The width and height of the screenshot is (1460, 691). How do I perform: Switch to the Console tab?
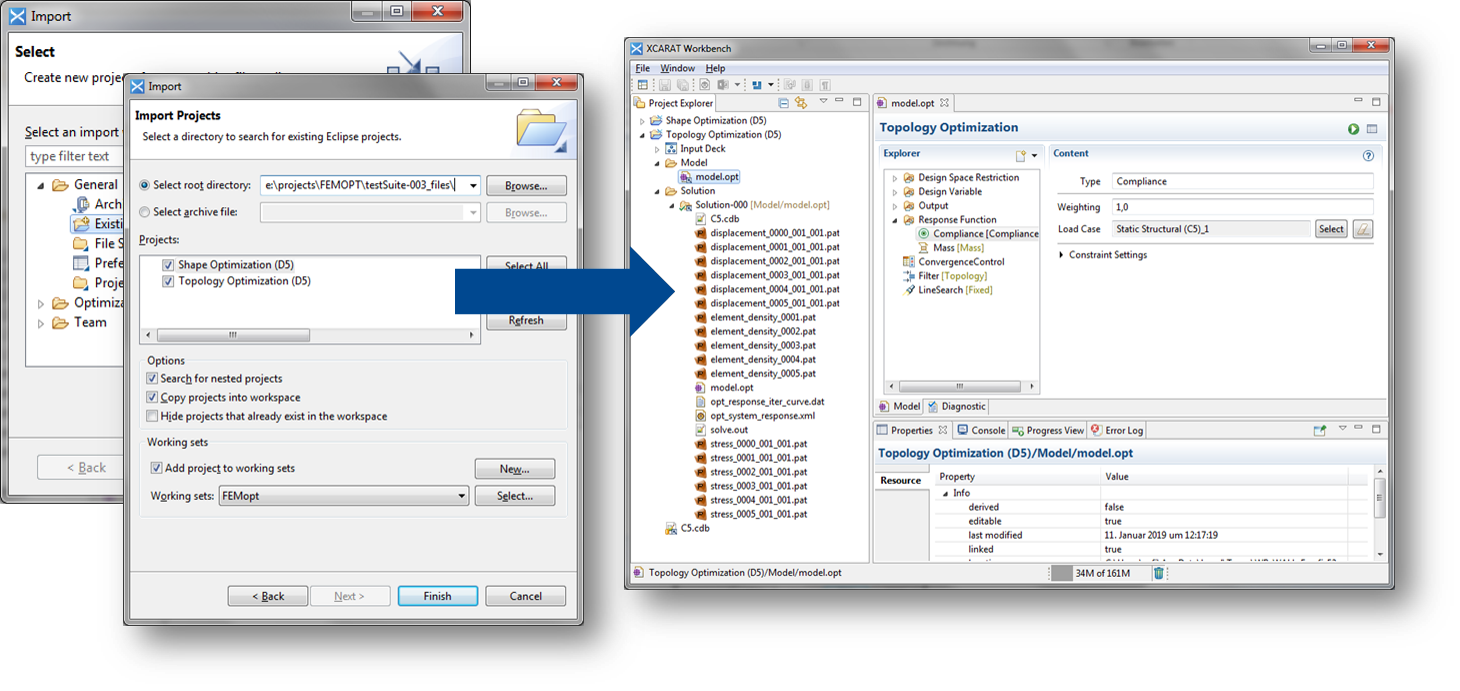[981, 431]
